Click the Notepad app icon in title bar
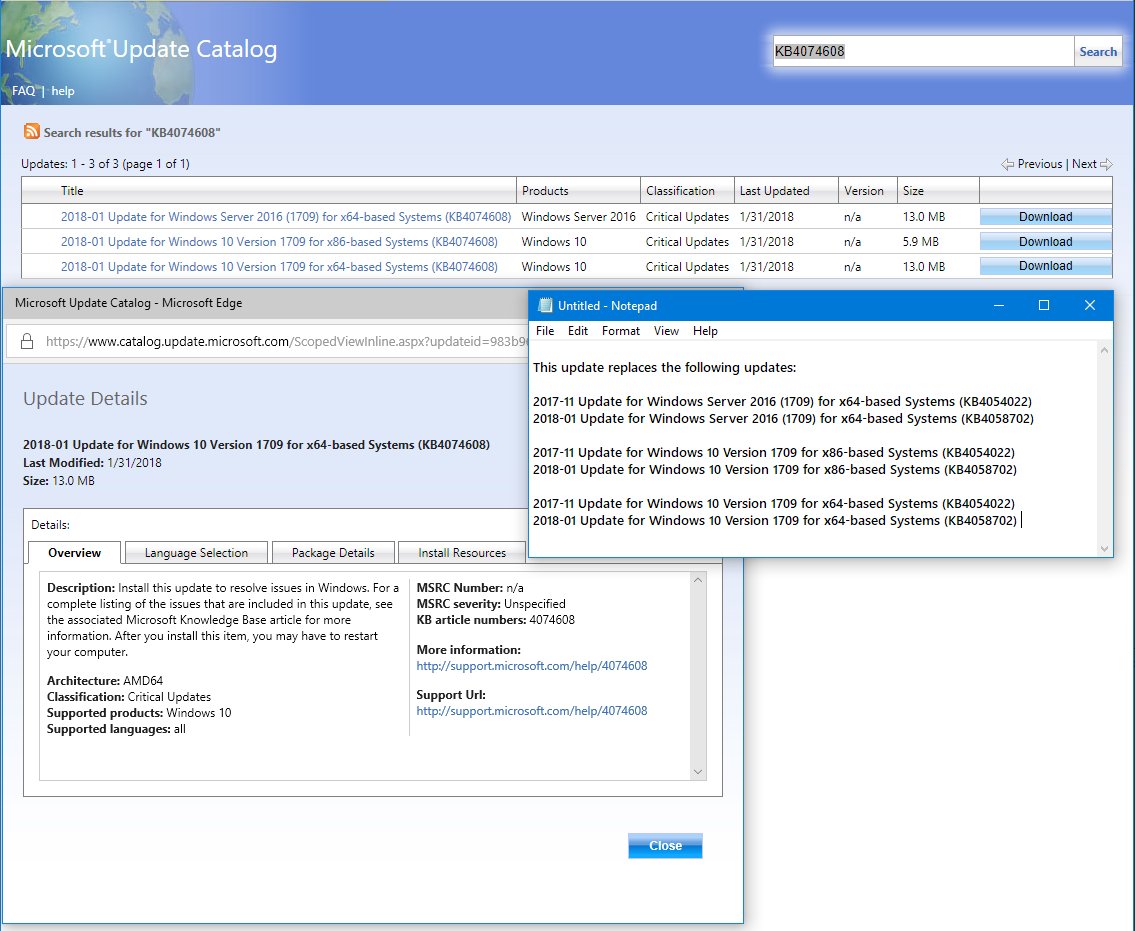Viewport: 1135px width, 931px height. (x=546, y=306)
